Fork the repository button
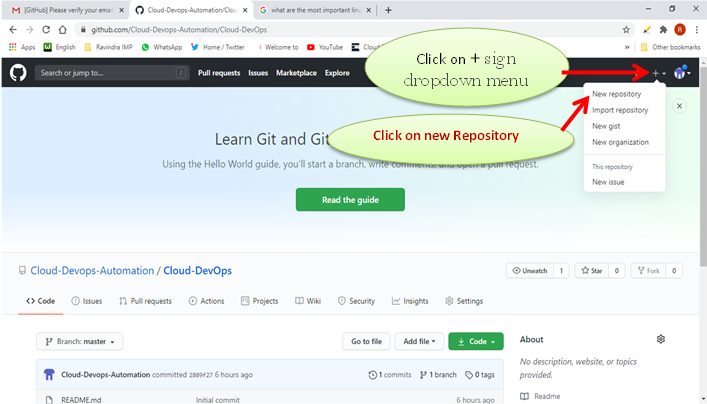Screen dimensions: 707x404 click(x=648, y=271)
